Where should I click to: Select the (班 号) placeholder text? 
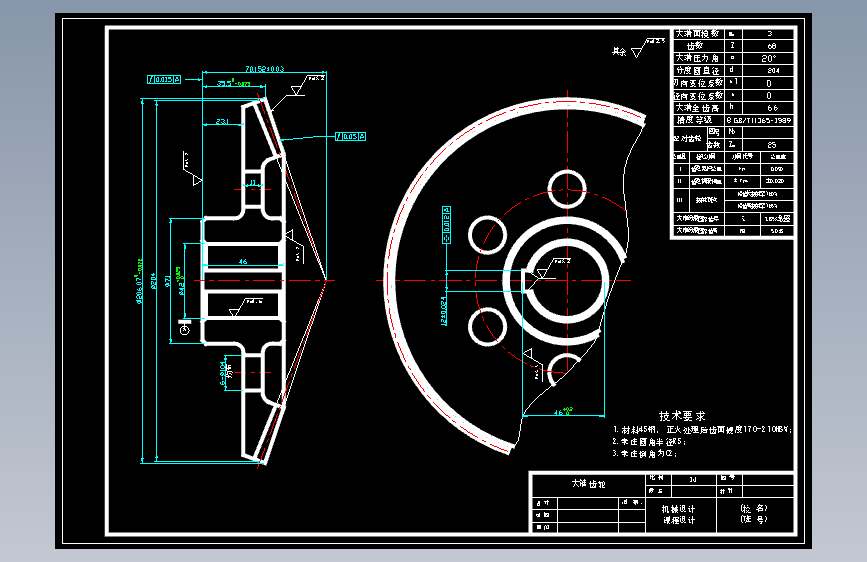(754, 519)
